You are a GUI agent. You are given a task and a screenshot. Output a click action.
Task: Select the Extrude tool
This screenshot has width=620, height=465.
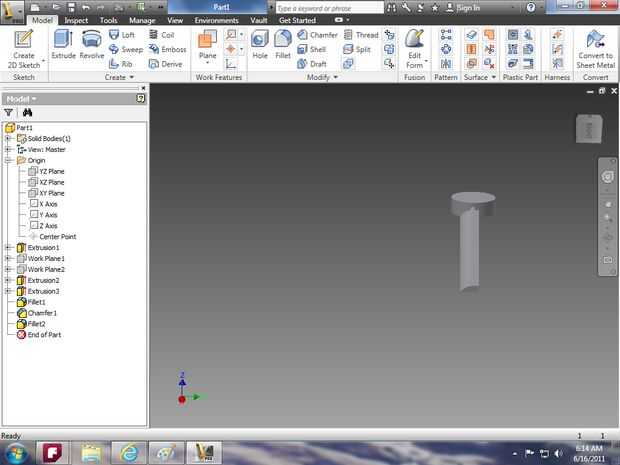63,44
